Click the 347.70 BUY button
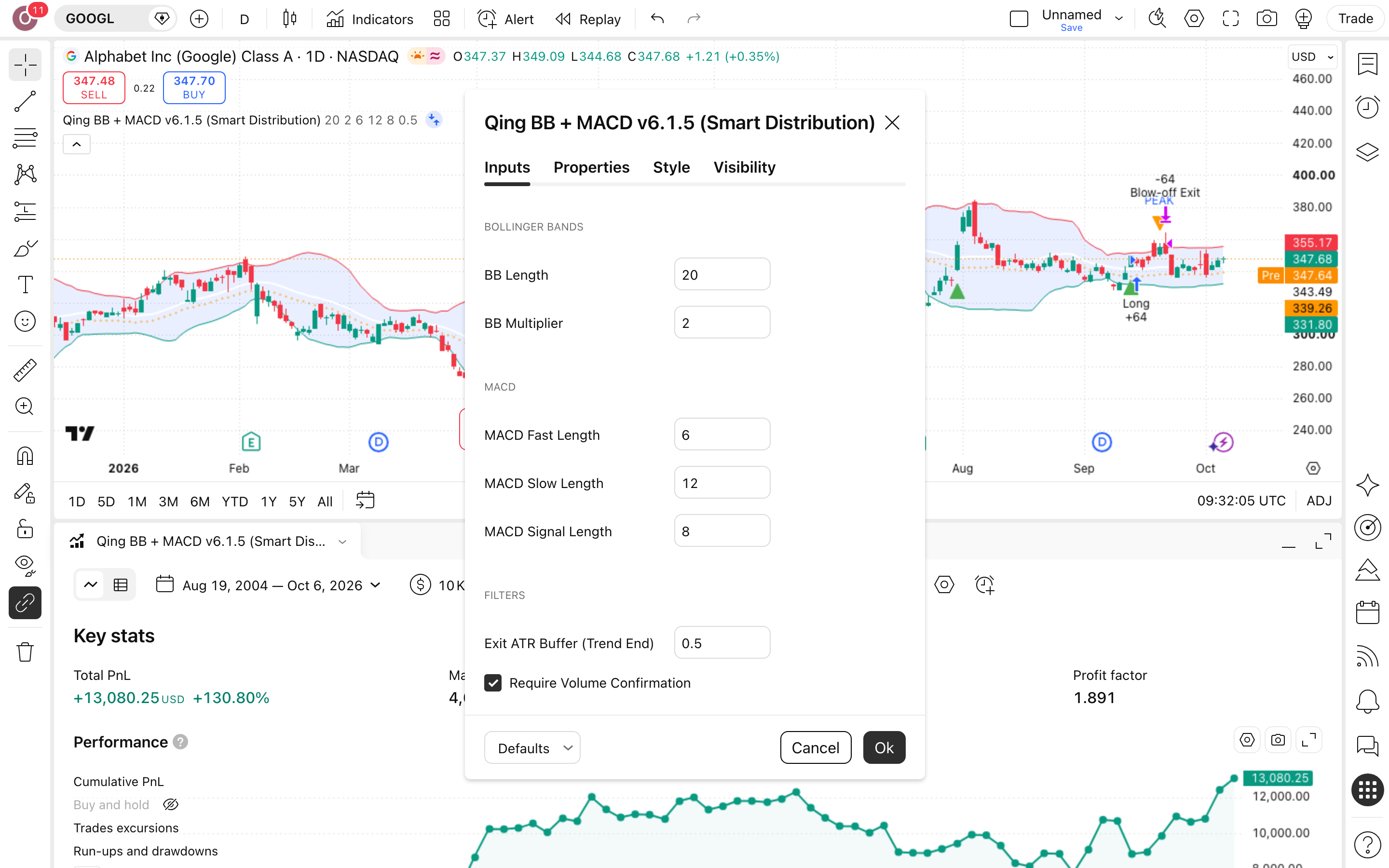1389x868 pixels. 194,87
